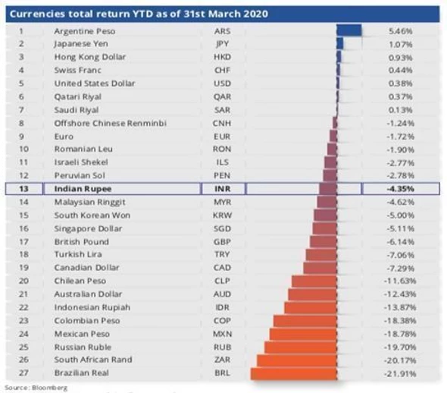Click the -21.91% return value
This screenshot has width=447, height=393.
tap(400, 374)
